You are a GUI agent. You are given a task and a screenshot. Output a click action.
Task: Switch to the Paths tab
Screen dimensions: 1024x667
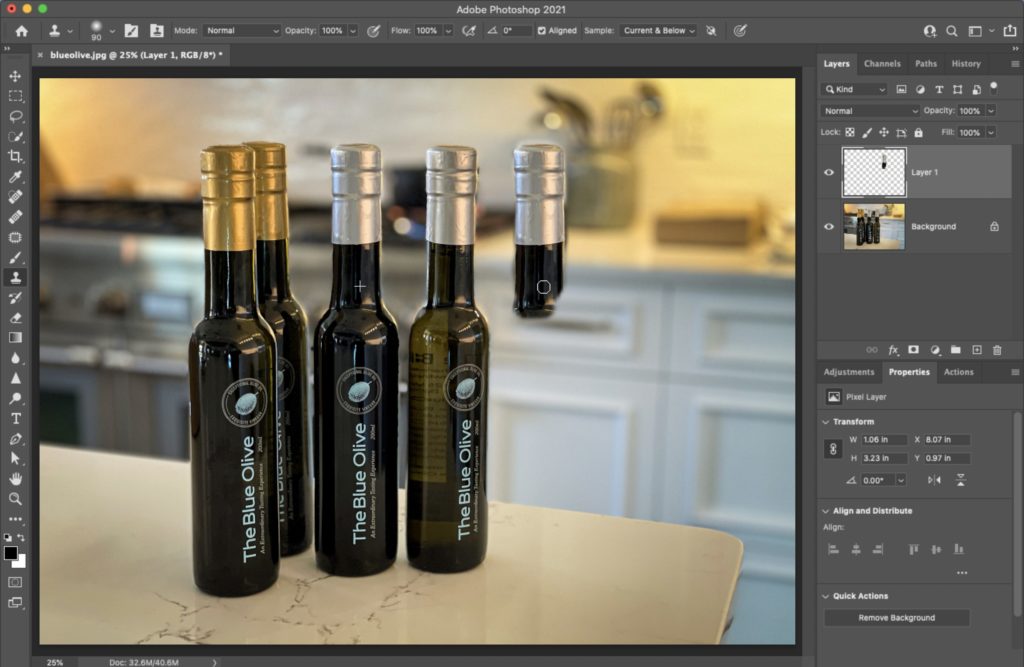coord(926,64)
